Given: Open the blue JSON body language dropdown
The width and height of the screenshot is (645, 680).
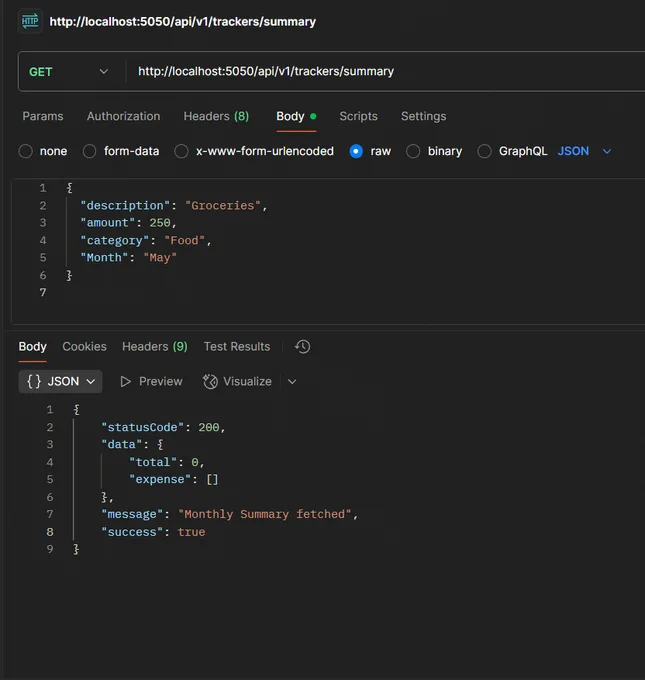Looking at the screenshot, I should (584, 151).
